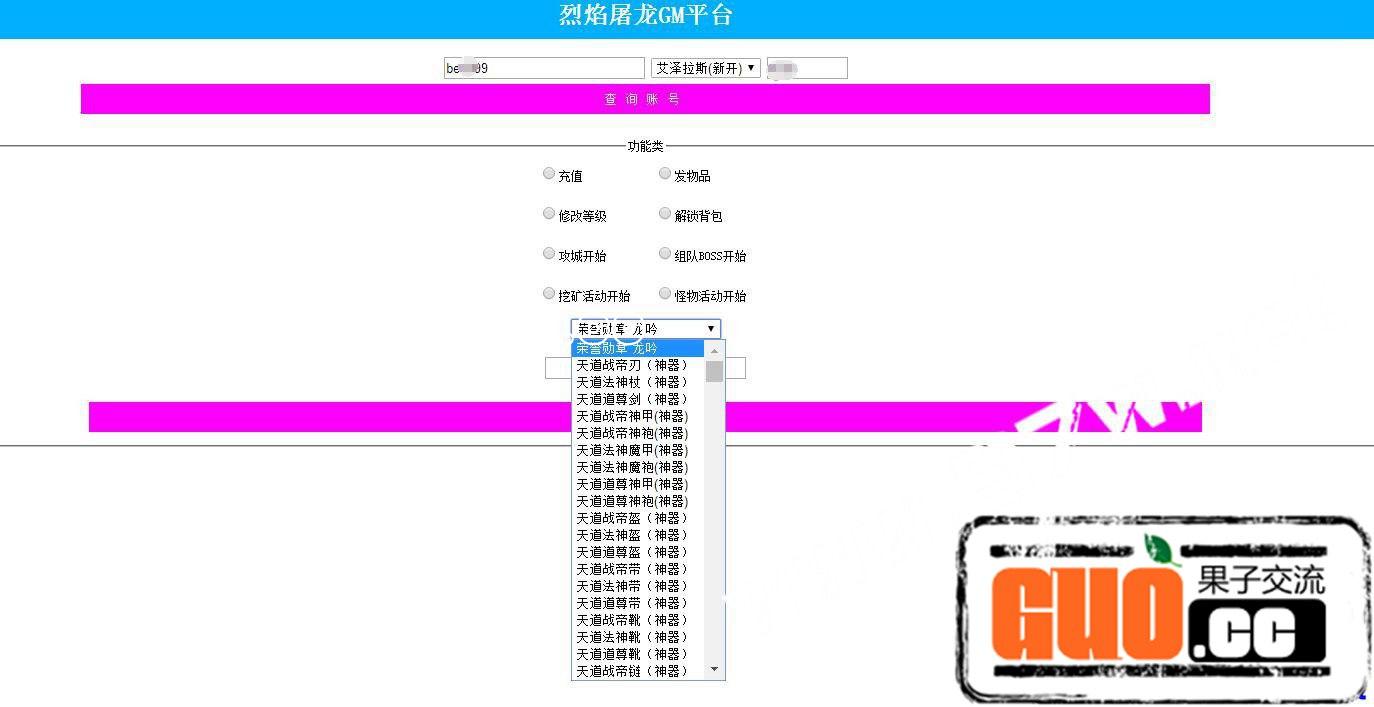1374x707 pixels.
Task: Collapse the 荣誉勋章·龙吟 item dropdown
Action: pyautogui.click(x=645, y=329)
